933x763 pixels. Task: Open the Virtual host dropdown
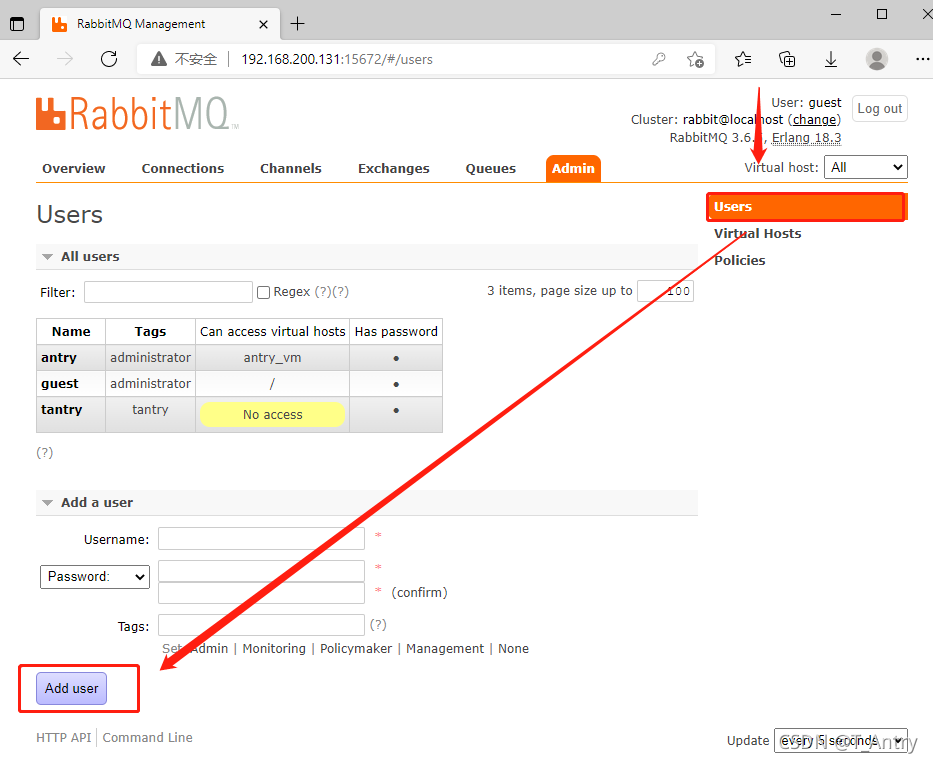pos(865,167)
